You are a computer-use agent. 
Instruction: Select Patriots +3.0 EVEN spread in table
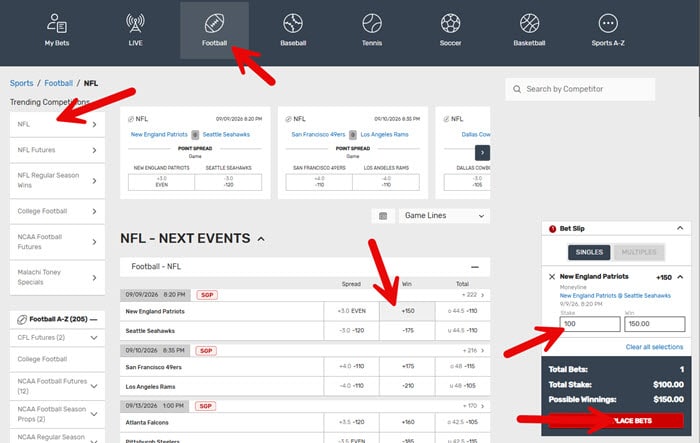click(351, 311)
